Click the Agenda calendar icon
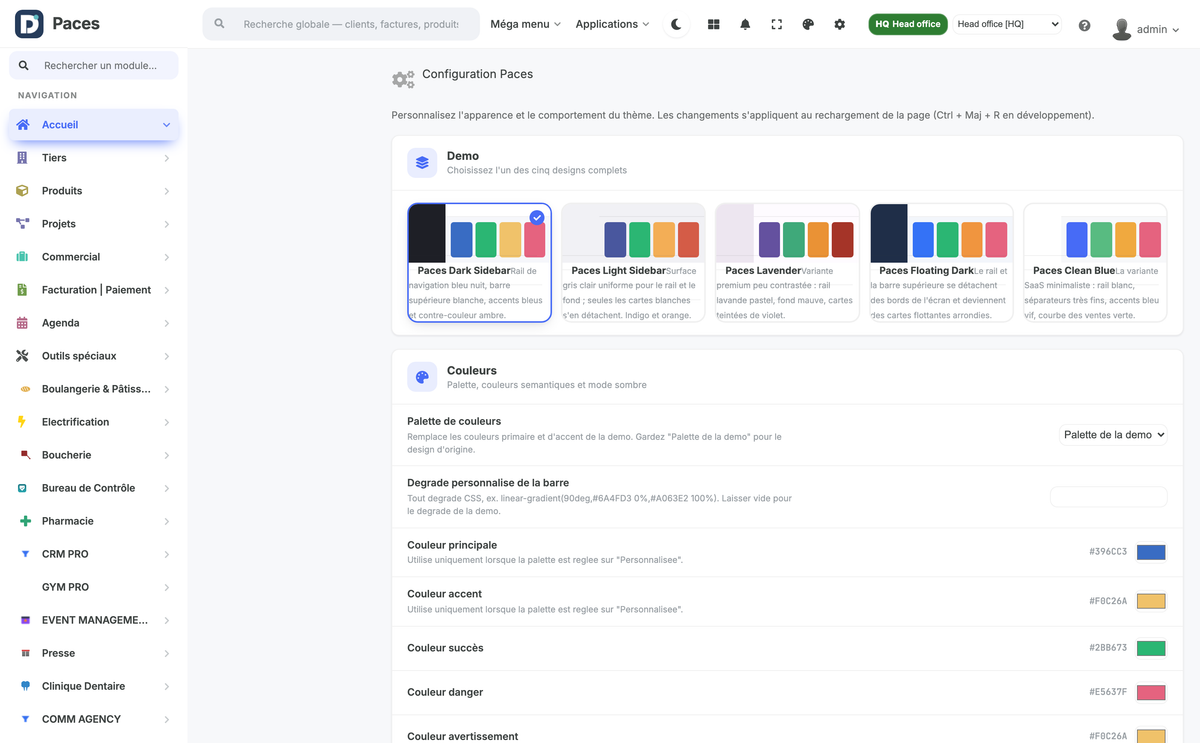 (22, 323)
